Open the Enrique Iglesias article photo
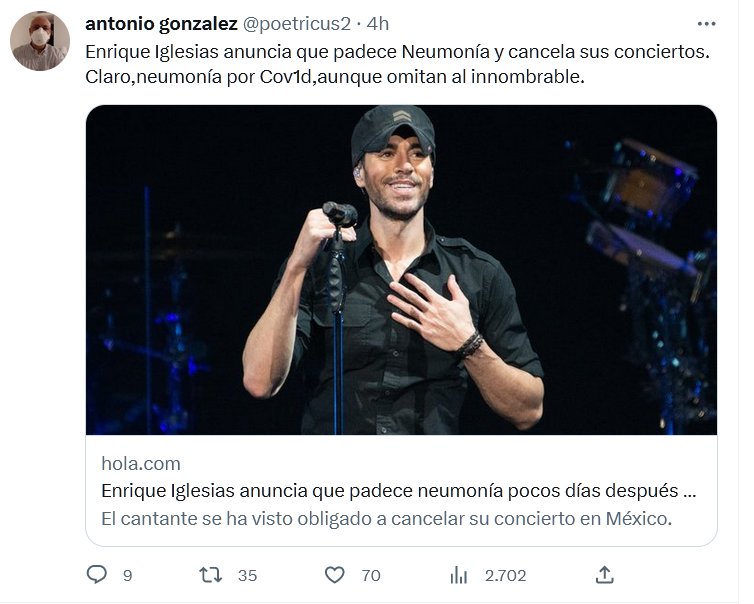The height and width of the screenshot is (604, 754). tap(401, 270)
